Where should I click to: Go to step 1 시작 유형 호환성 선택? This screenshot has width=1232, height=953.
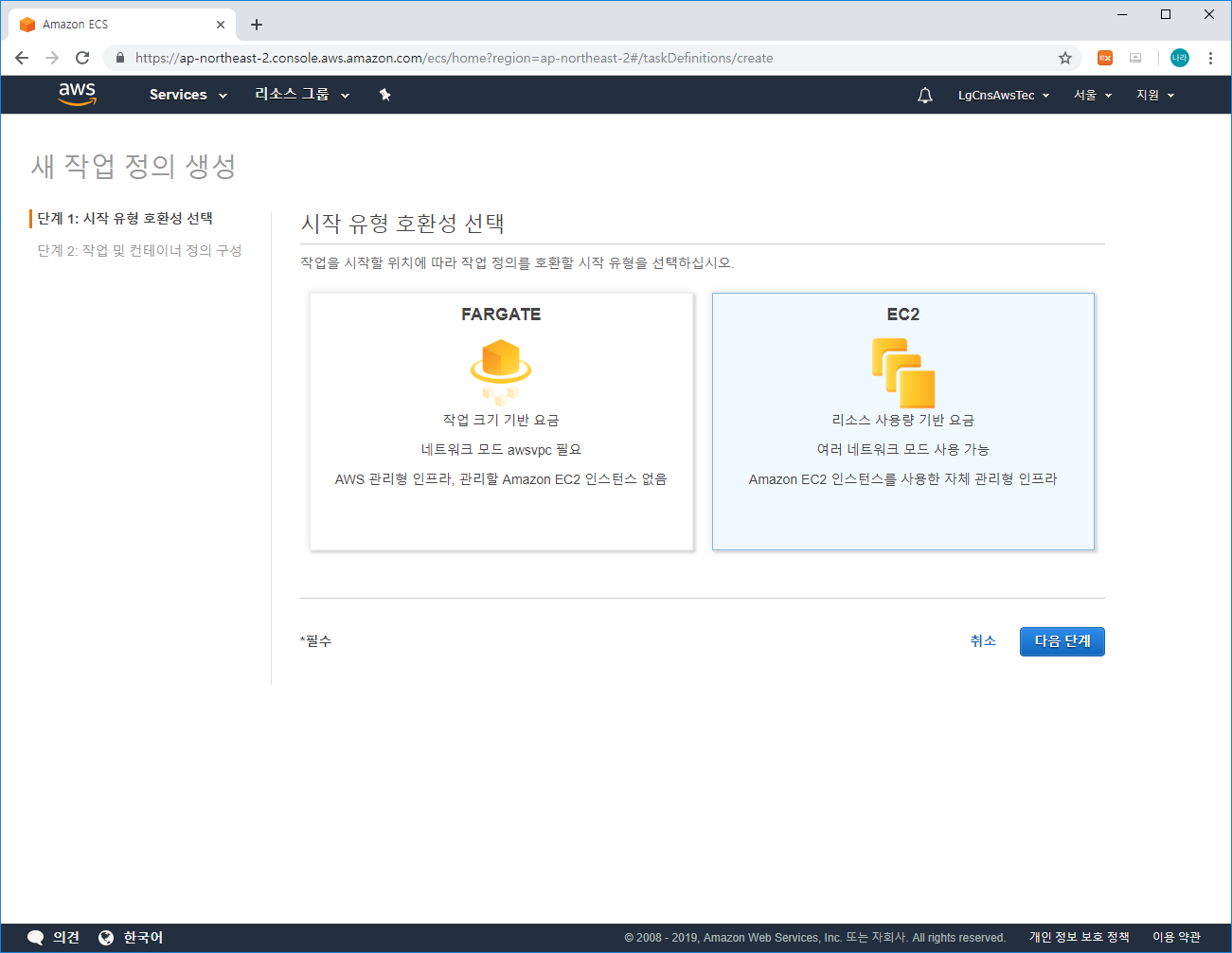pos(124,219)
